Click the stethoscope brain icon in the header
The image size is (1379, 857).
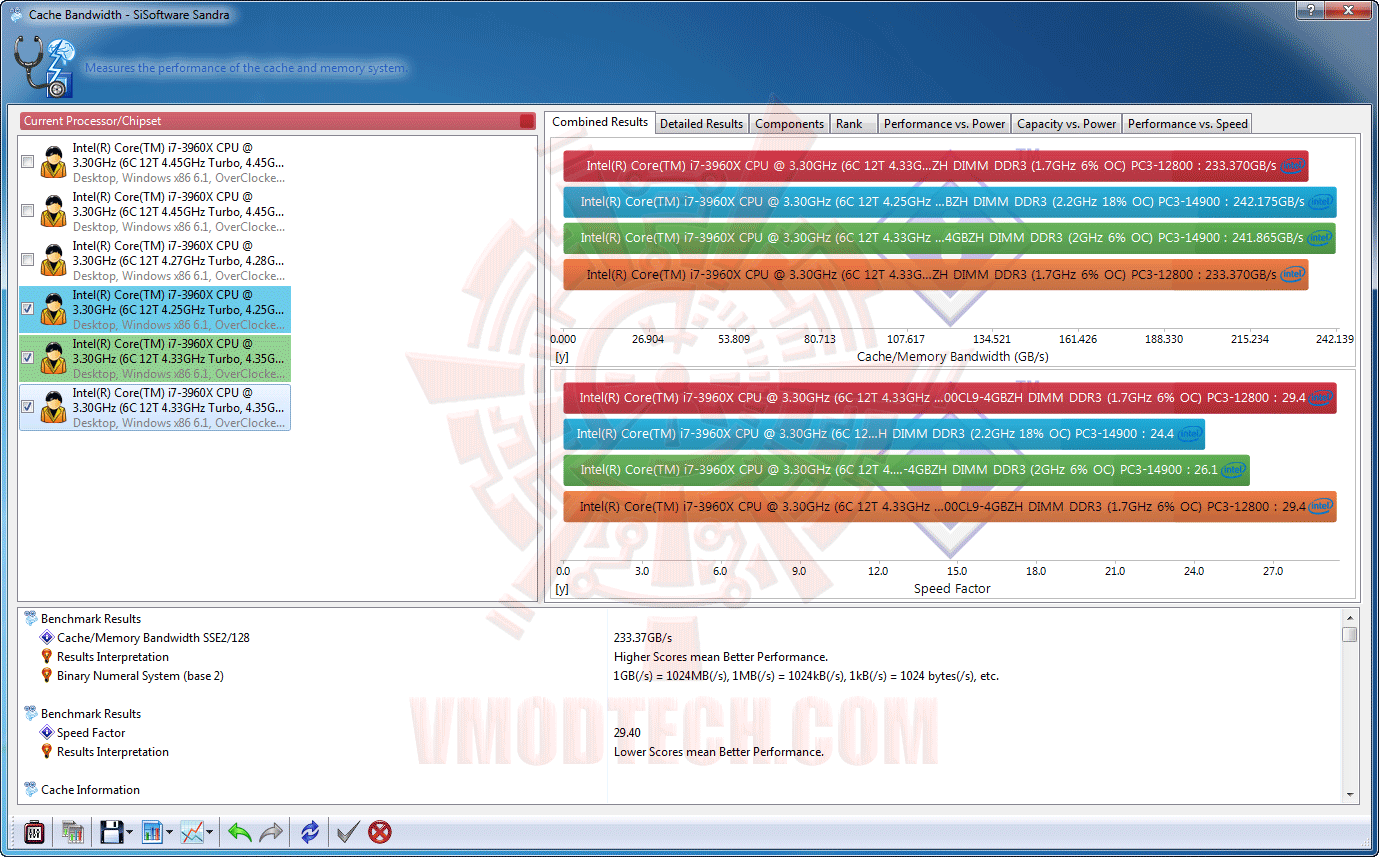(43, 68)
